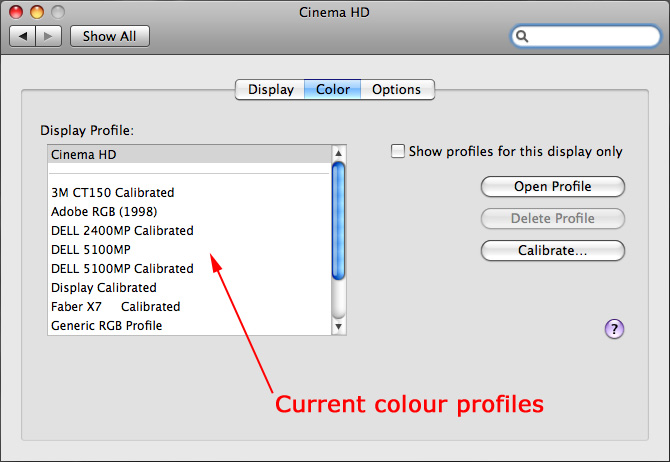Select the Adobe RGB (1998) profile
This screenshot has width=670, height=462.
point(104,212)
